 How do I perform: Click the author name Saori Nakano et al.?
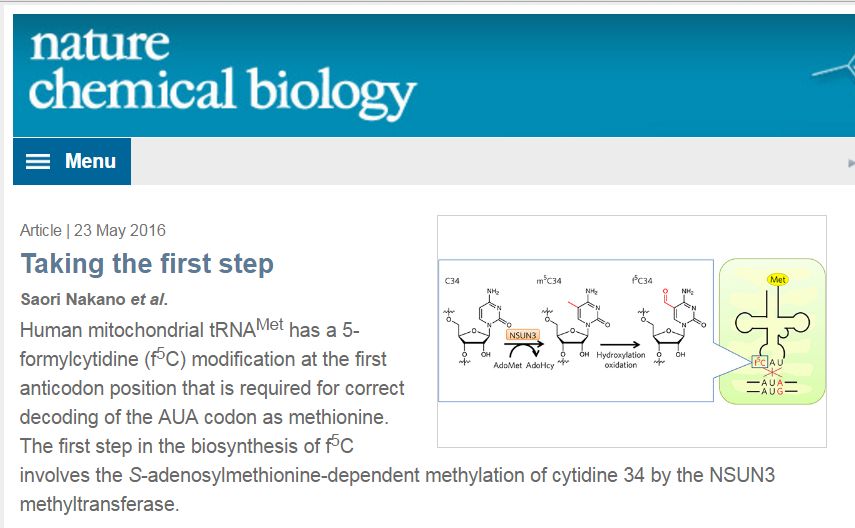click(x=94, y=299)
